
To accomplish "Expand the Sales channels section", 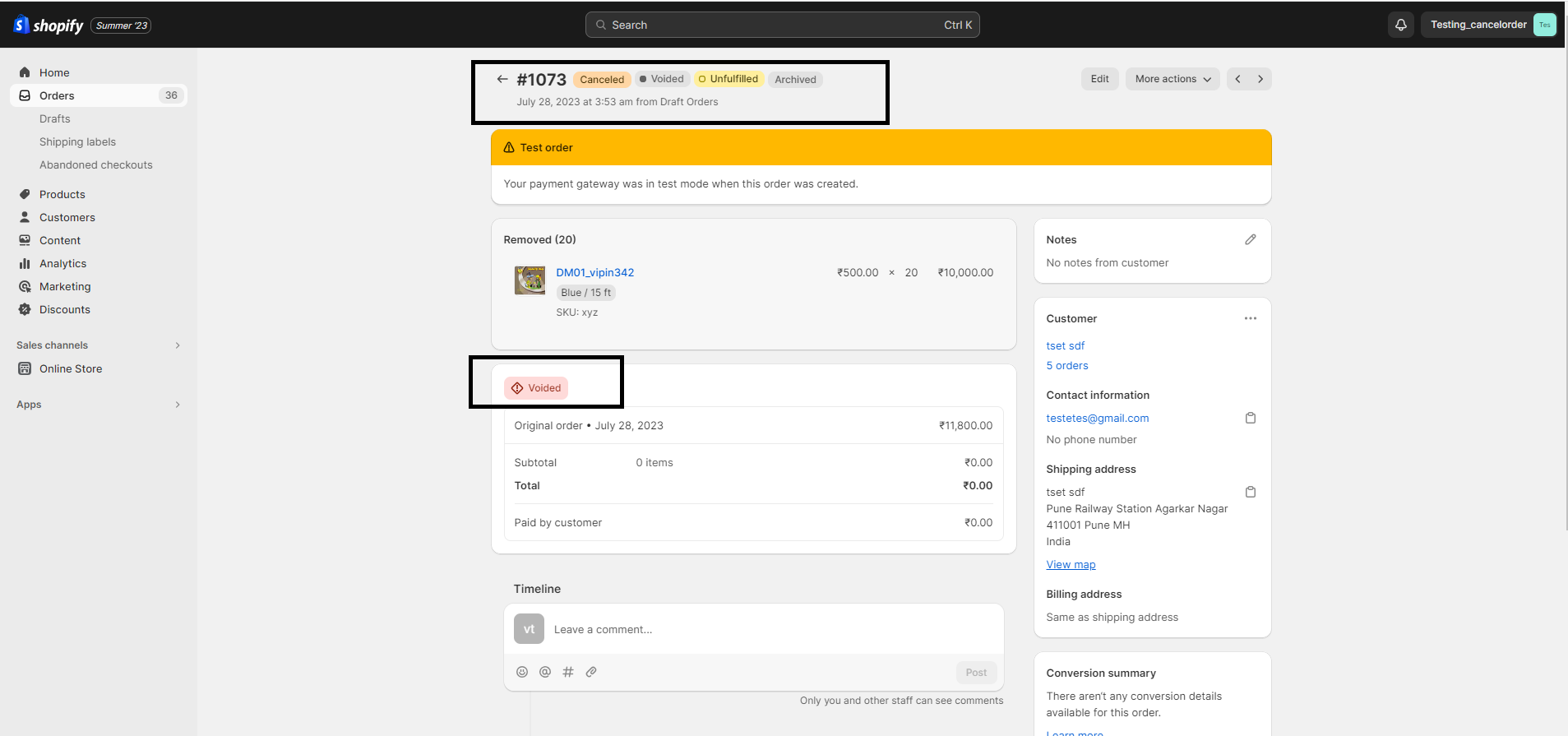I will click(99, 345).
